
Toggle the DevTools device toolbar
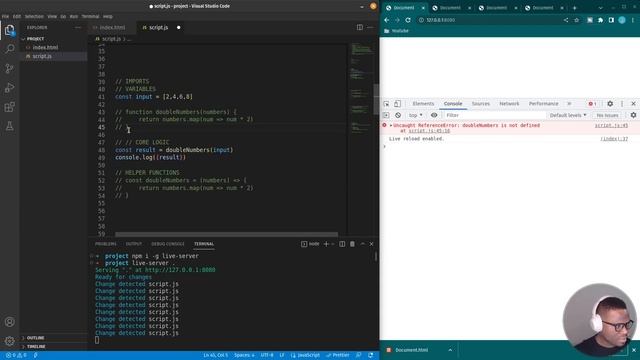pyautogui.click(x=397, y=104)
